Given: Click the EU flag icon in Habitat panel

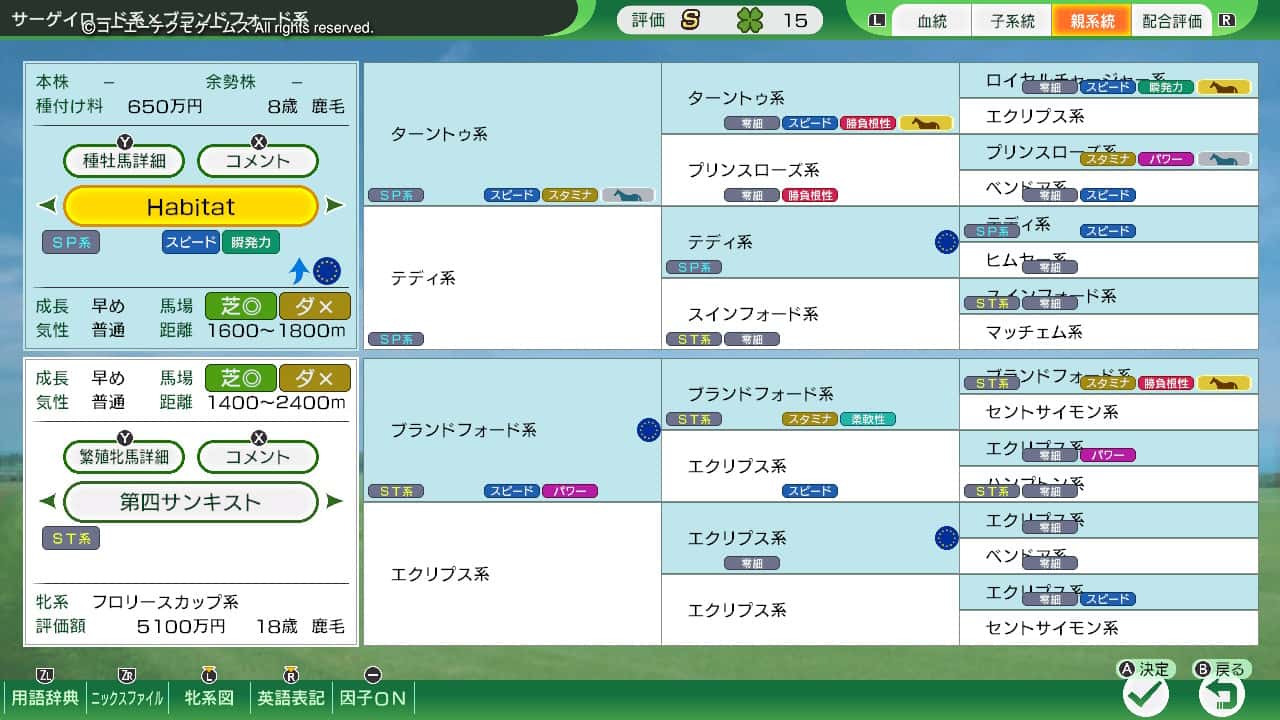Looking at the screenshot, I should tap(326, 270).
